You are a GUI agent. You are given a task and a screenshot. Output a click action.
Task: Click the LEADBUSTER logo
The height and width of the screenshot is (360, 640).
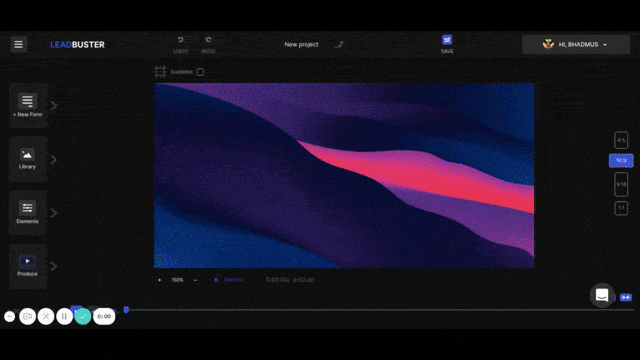click(77, 44)
